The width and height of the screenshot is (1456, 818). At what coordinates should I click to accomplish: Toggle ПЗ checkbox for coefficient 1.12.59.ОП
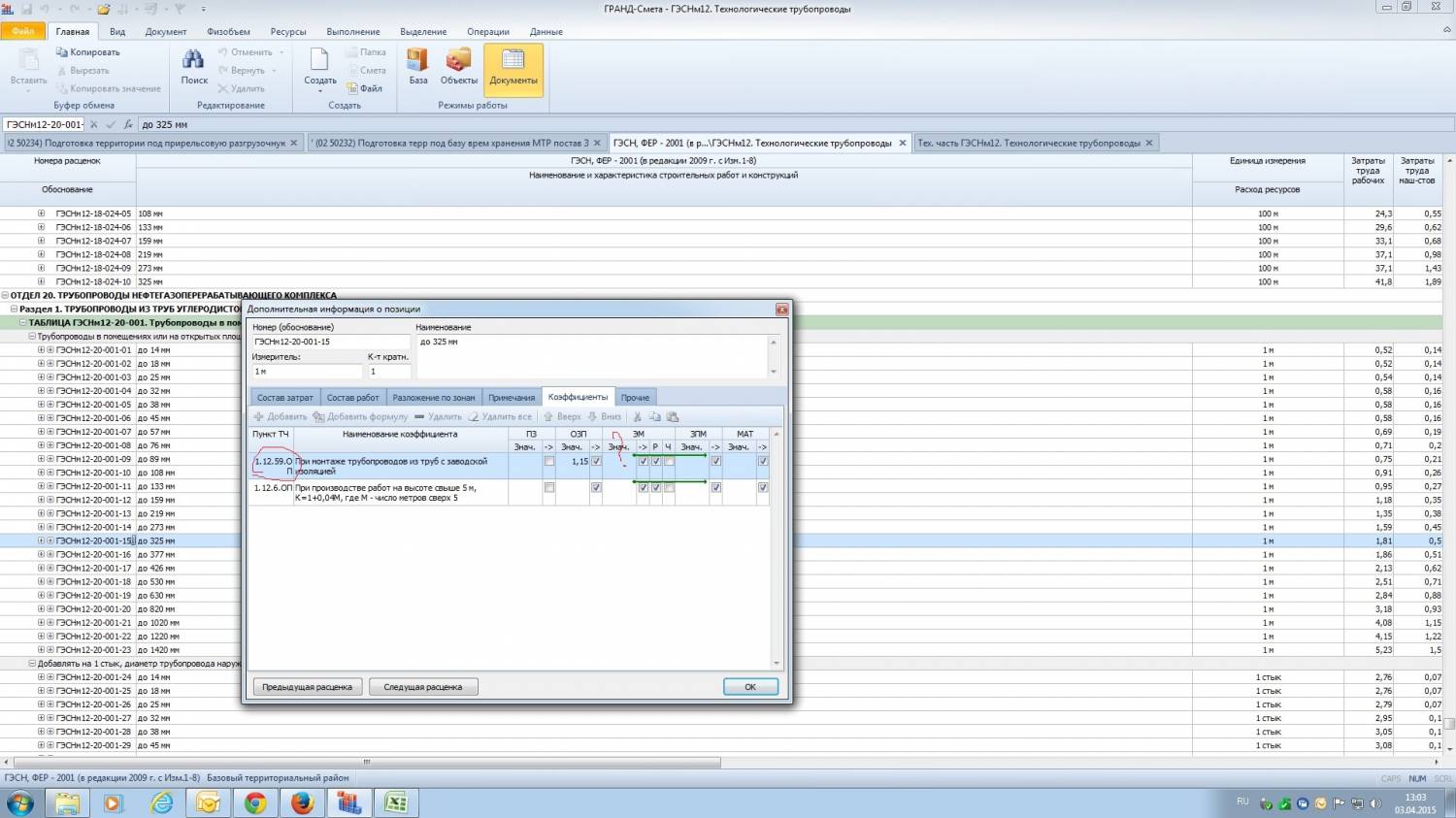pyautogui.click(x=549, y=462)
